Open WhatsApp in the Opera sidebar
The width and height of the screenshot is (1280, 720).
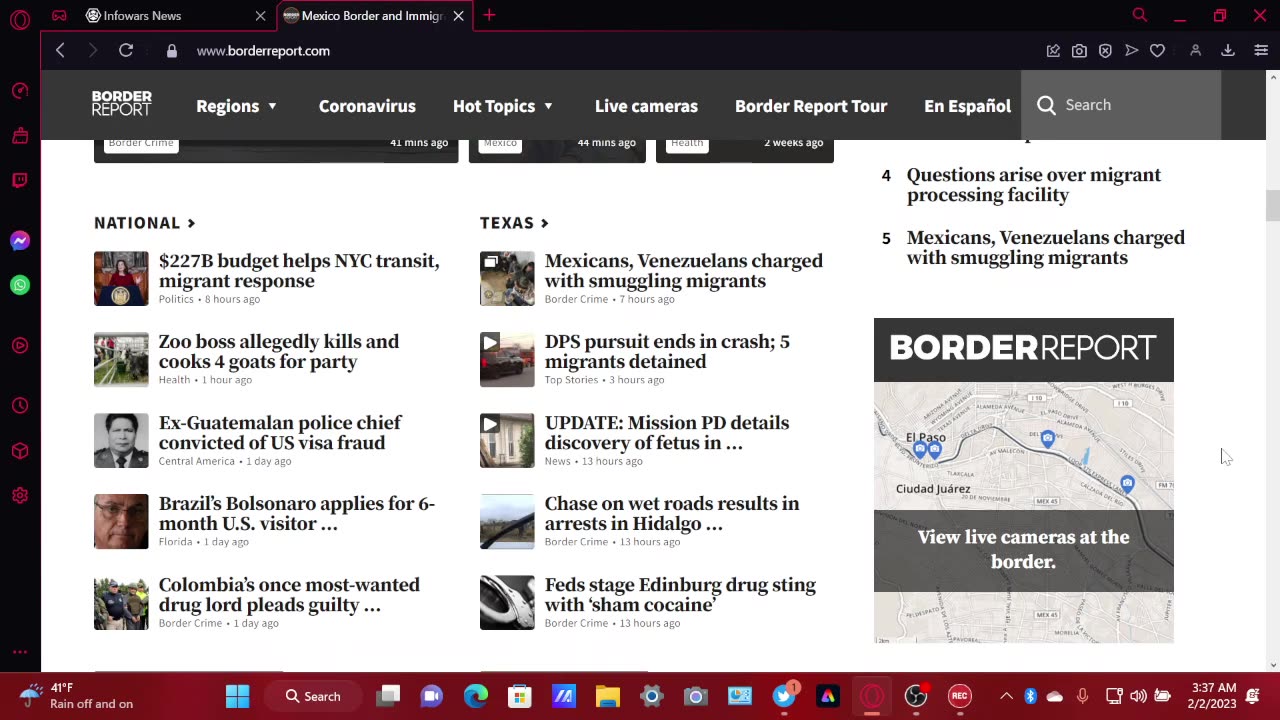pyautogui.click(x=20, y=285)
